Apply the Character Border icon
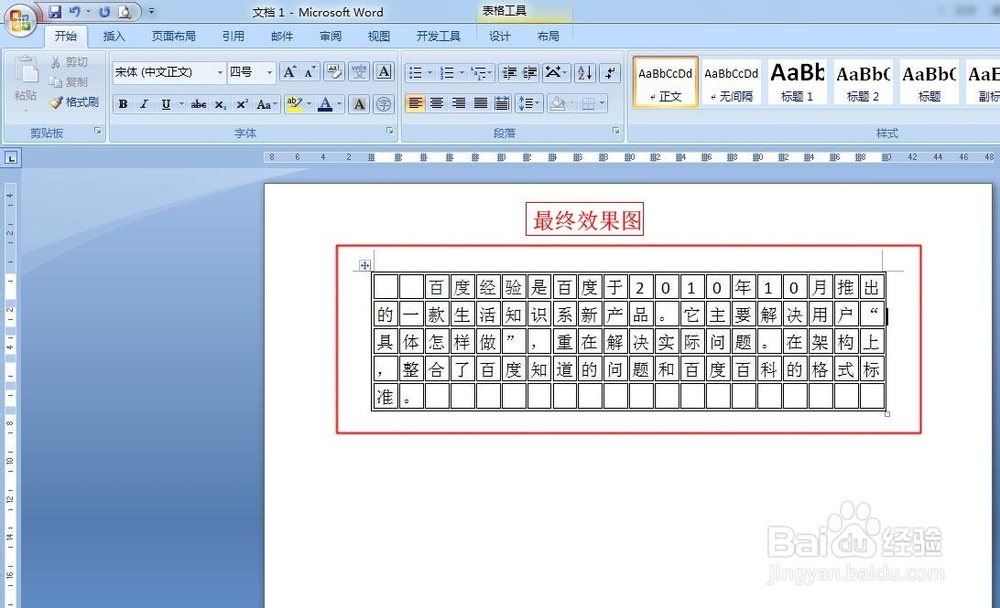Viewport: 1000px width, 608px height. point(384,72)
